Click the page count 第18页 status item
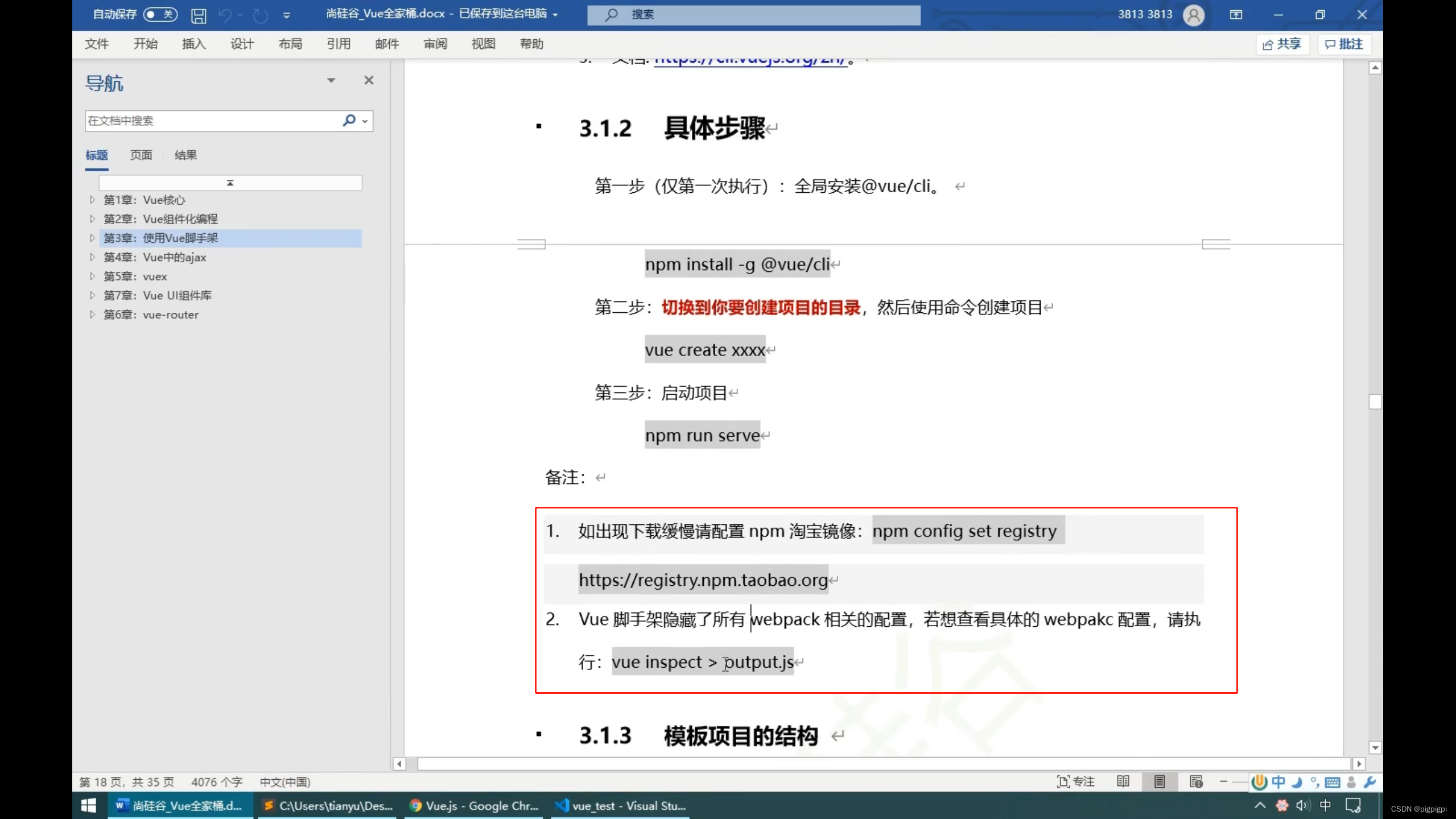This screenshot has width=1456, height=819. click(x=127, y=782)
